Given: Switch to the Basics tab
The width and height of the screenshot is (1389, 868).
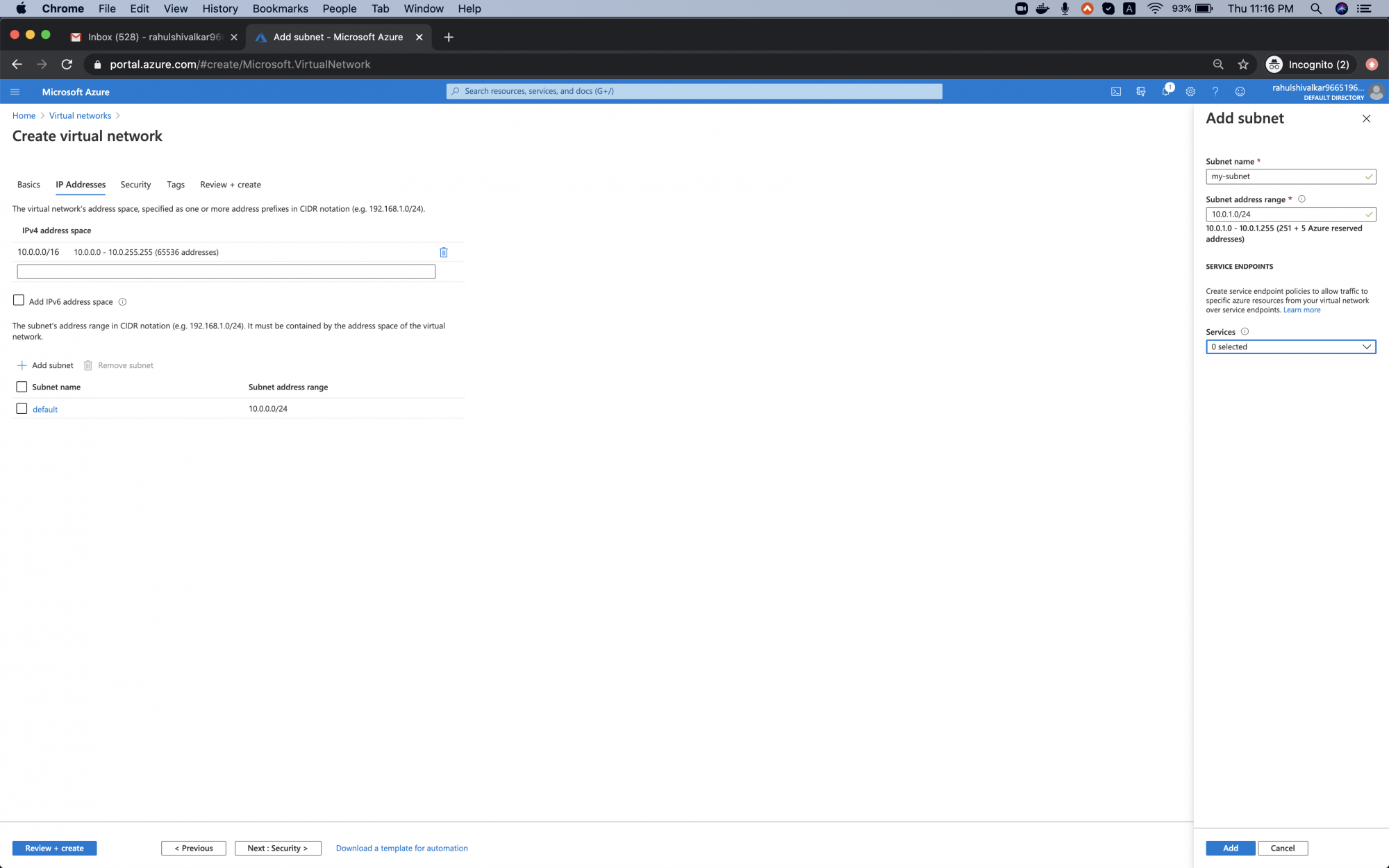Looking at the screenshot, I should tap(28, 185).
